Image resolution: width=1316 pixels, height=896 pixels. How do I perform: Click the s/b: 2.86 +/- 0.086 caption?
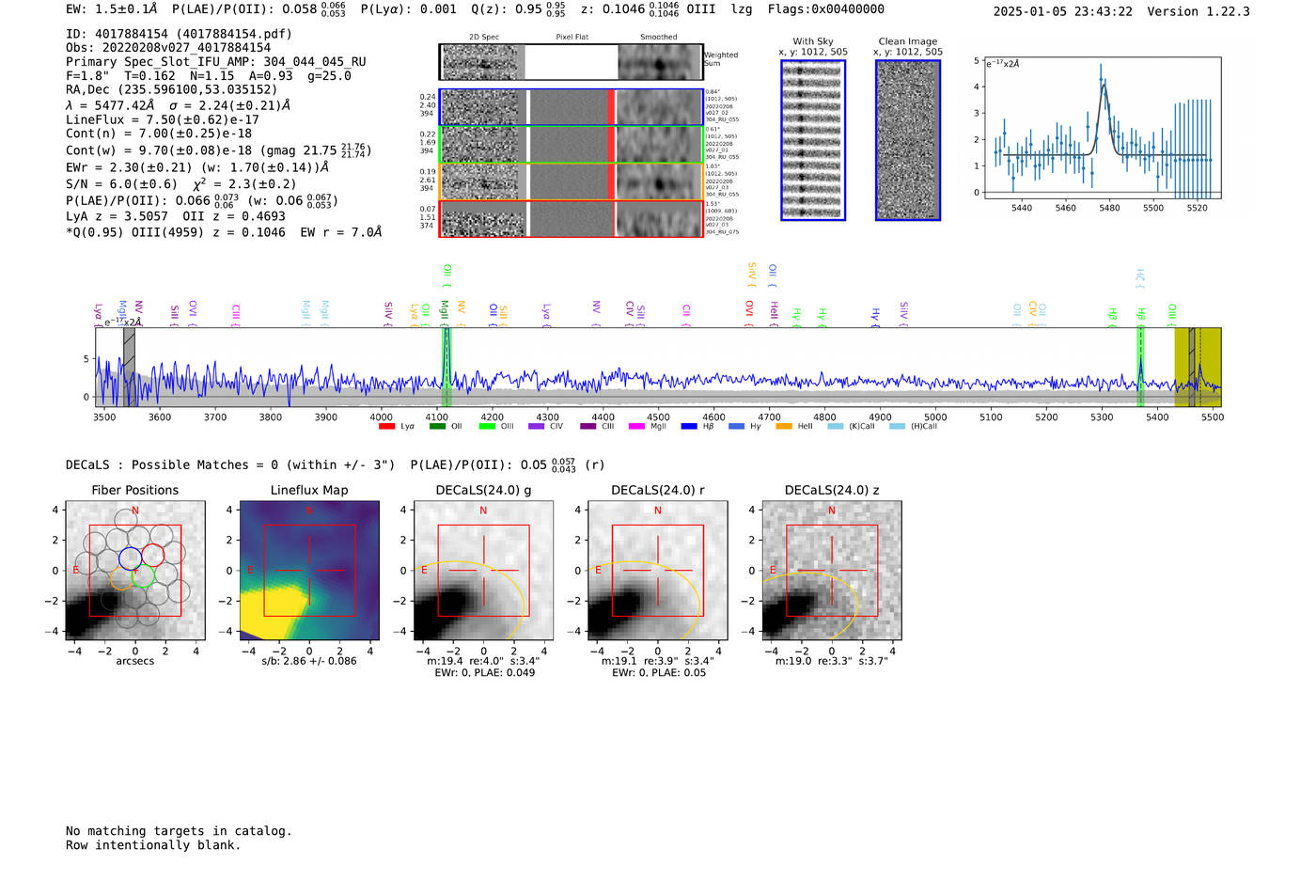pos(309,661)
